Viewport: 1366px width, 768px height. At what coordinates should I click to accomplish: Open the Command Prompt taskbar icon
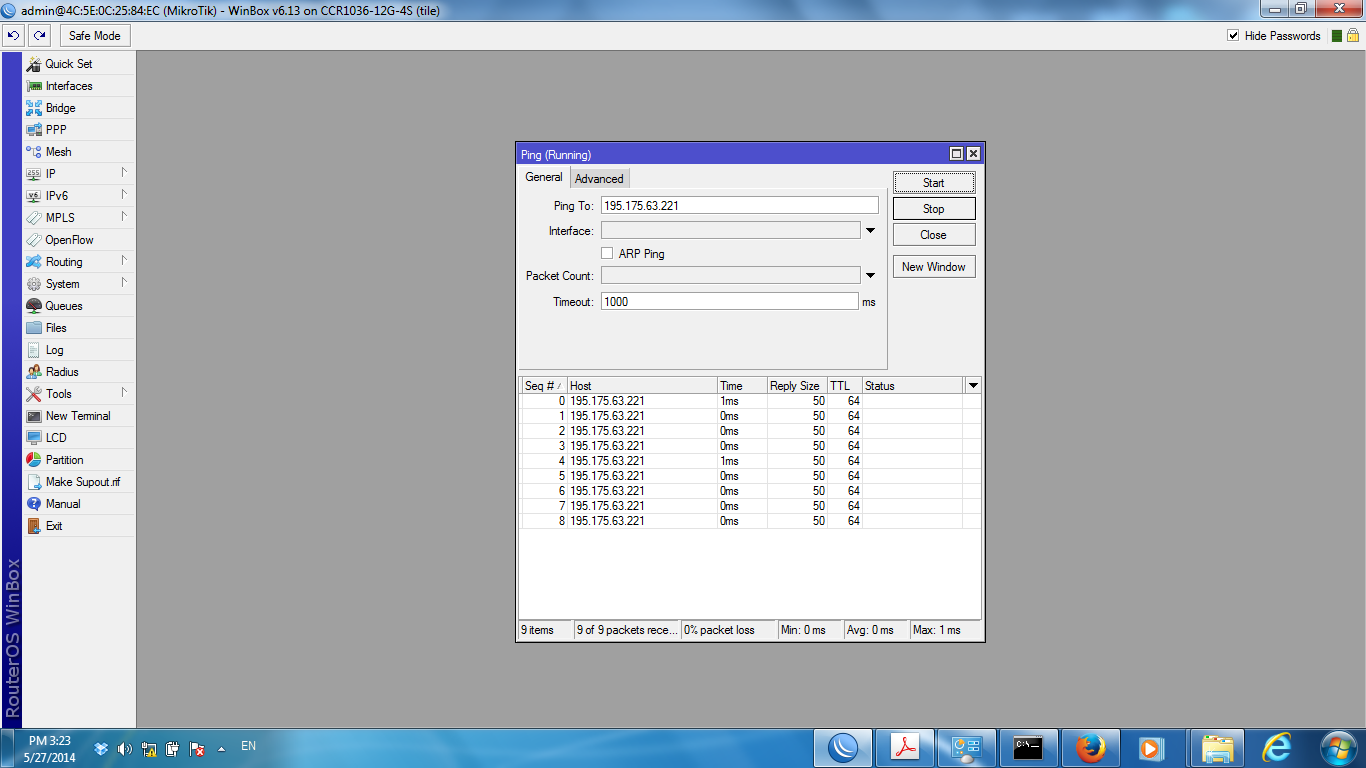click(1028, 748)
